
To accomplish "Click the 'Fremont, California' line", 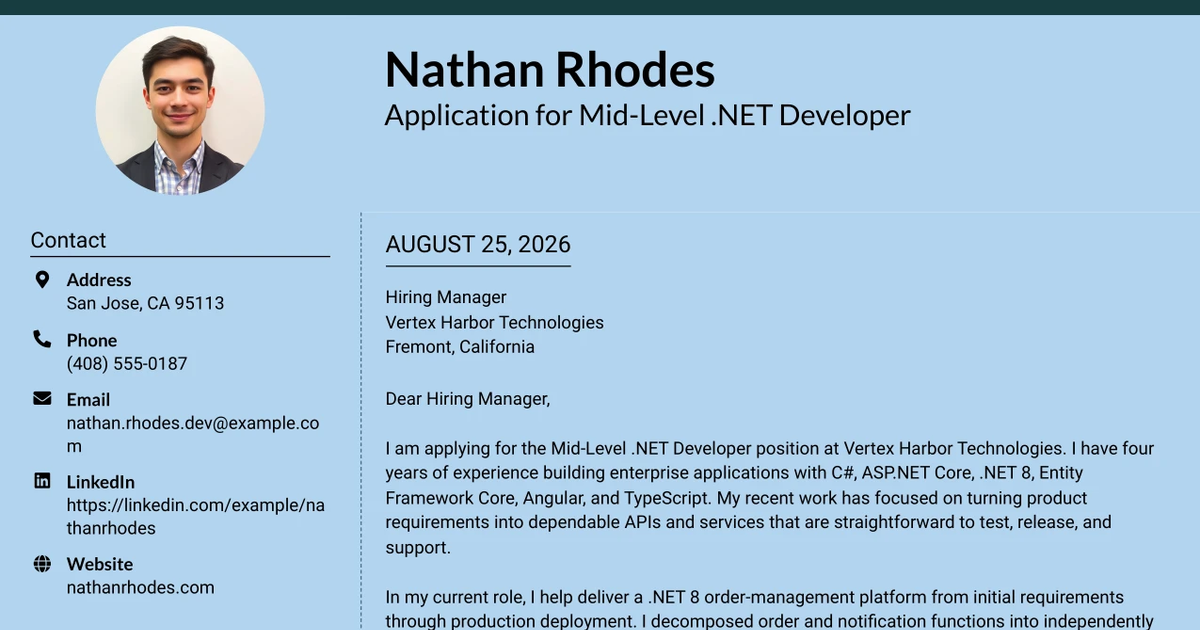I will point(460,347).
